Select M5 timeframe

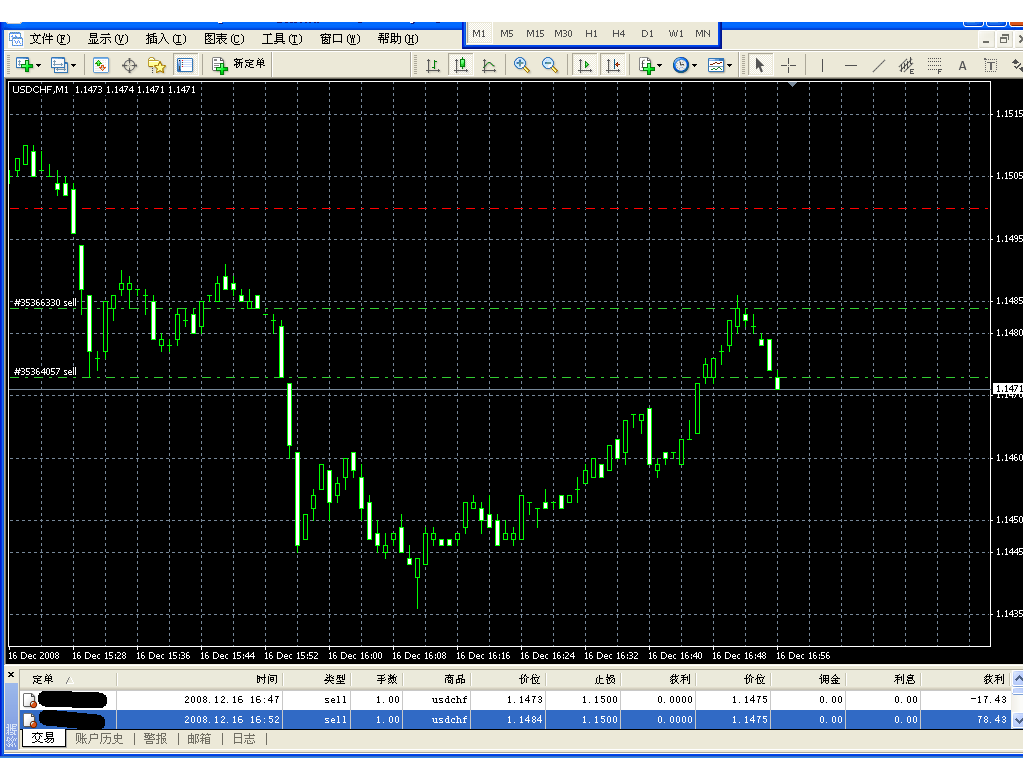507,33
